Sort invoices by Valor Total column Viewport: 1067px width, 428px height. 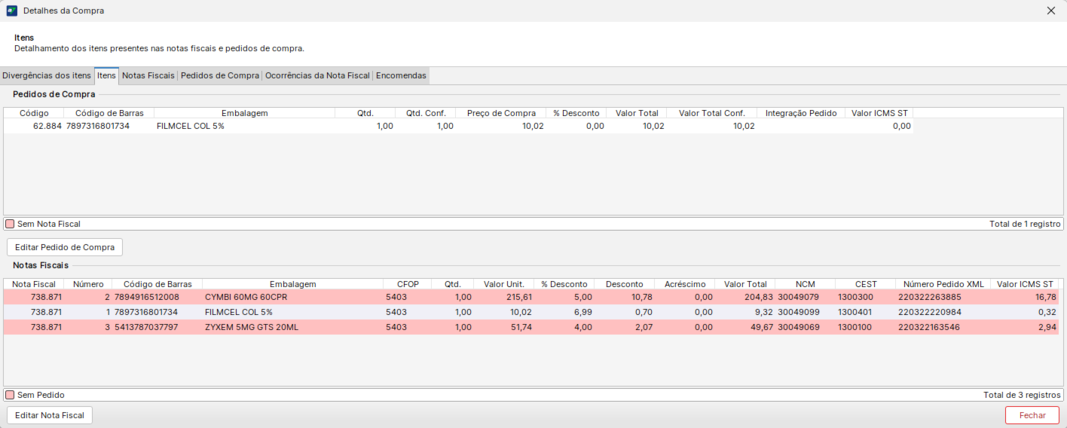pyautogui.click(x=746, y=284)
